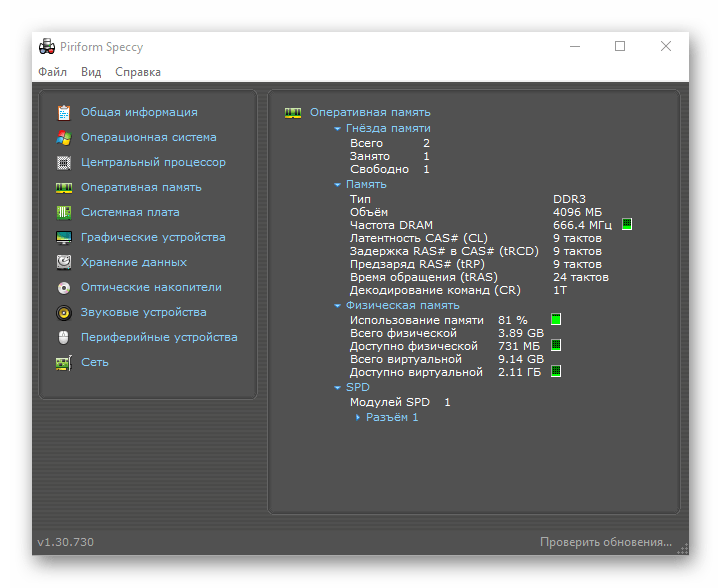Click the Проверить обновления link
The image size is (721, 588).
[606, 542]
